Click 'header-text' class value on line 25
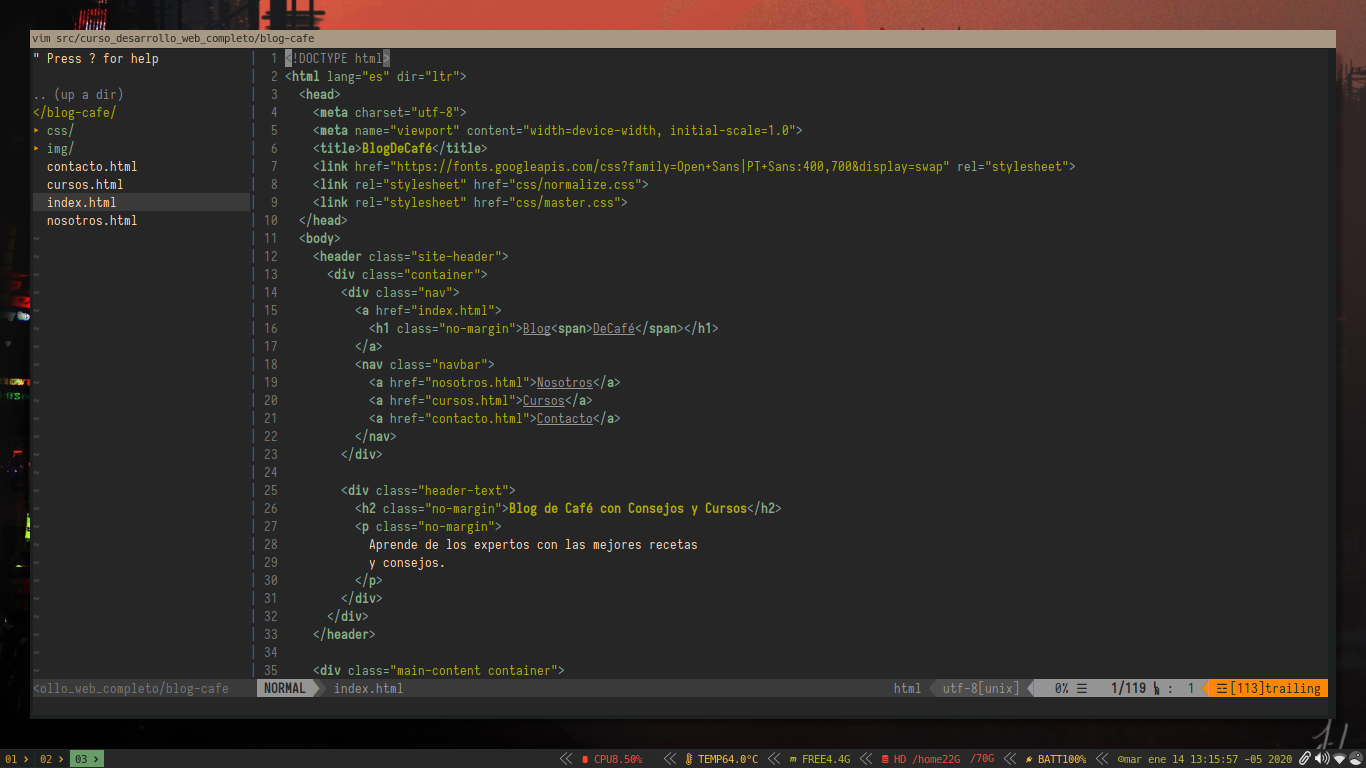This screenshot has height=768, width=1366. coord(467,490)
